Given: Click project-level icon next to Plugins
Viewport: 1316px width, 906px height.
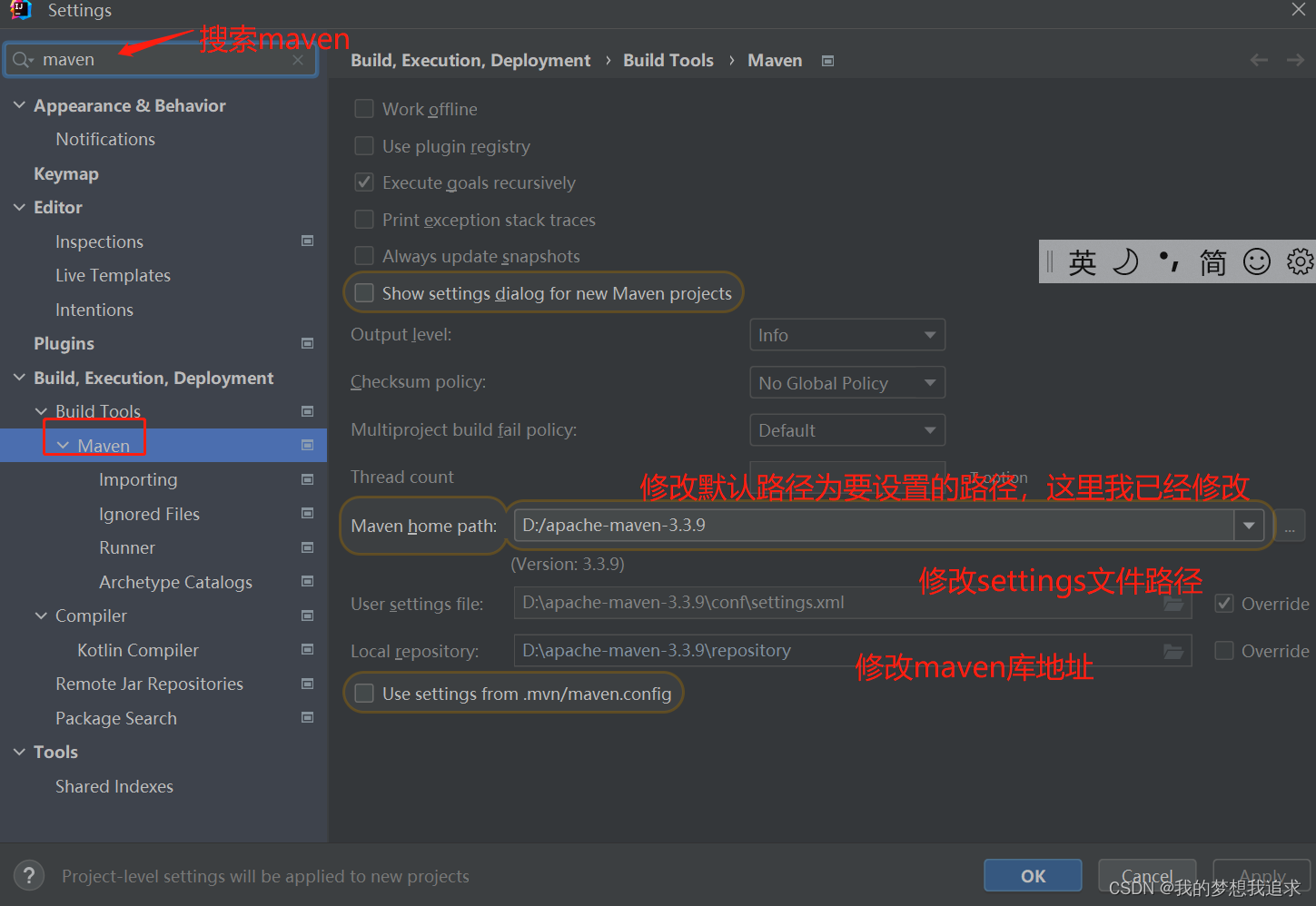Looking at the screenshot, I should click(307, 343).
